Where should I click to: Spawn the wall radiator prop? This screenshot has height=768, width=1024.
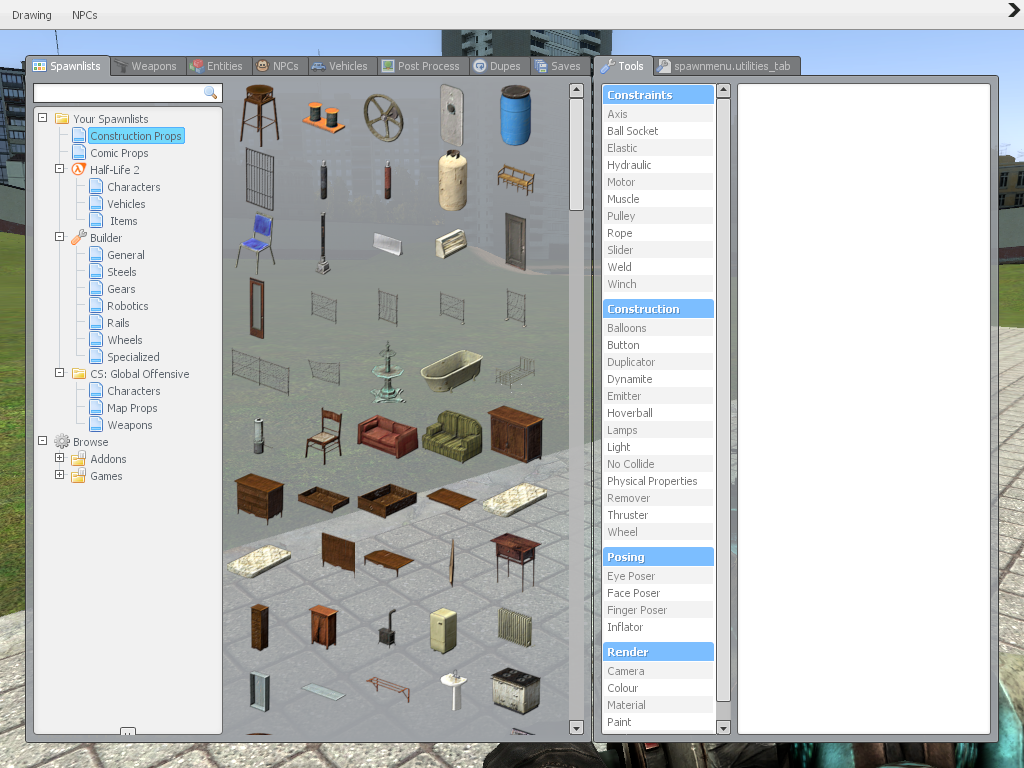(515, 627)
